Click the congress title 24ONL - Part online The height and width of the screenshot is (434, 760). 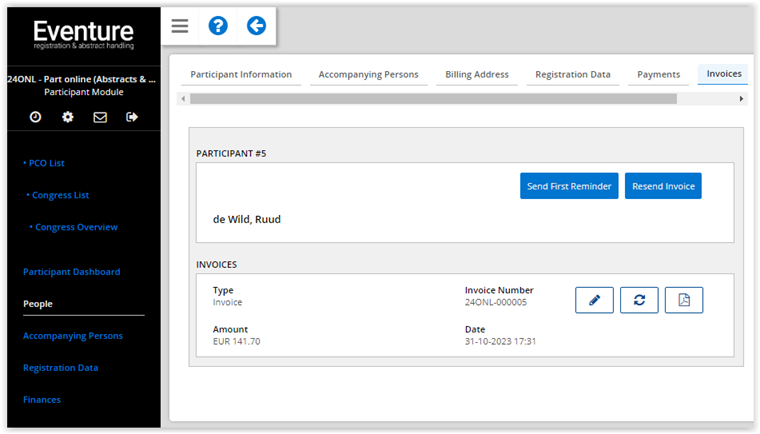pyautogui.click(x=81, y=79)
